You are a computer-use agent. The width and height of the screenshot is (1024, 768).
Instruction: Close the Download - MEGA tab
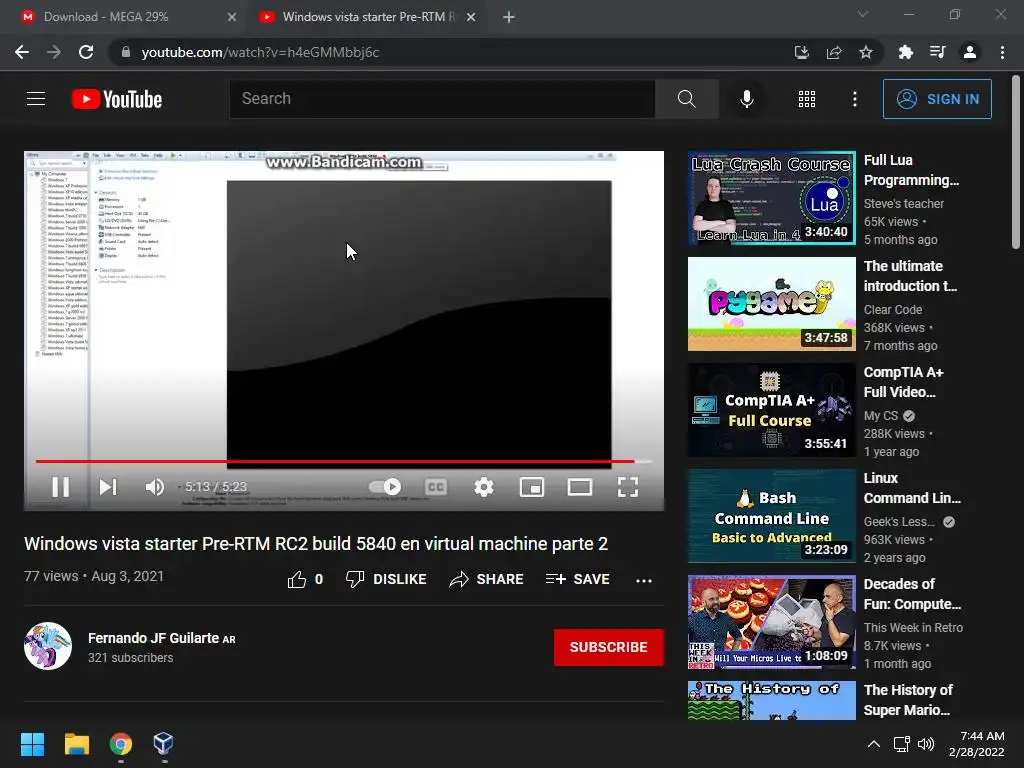click(x=232, y=17)
